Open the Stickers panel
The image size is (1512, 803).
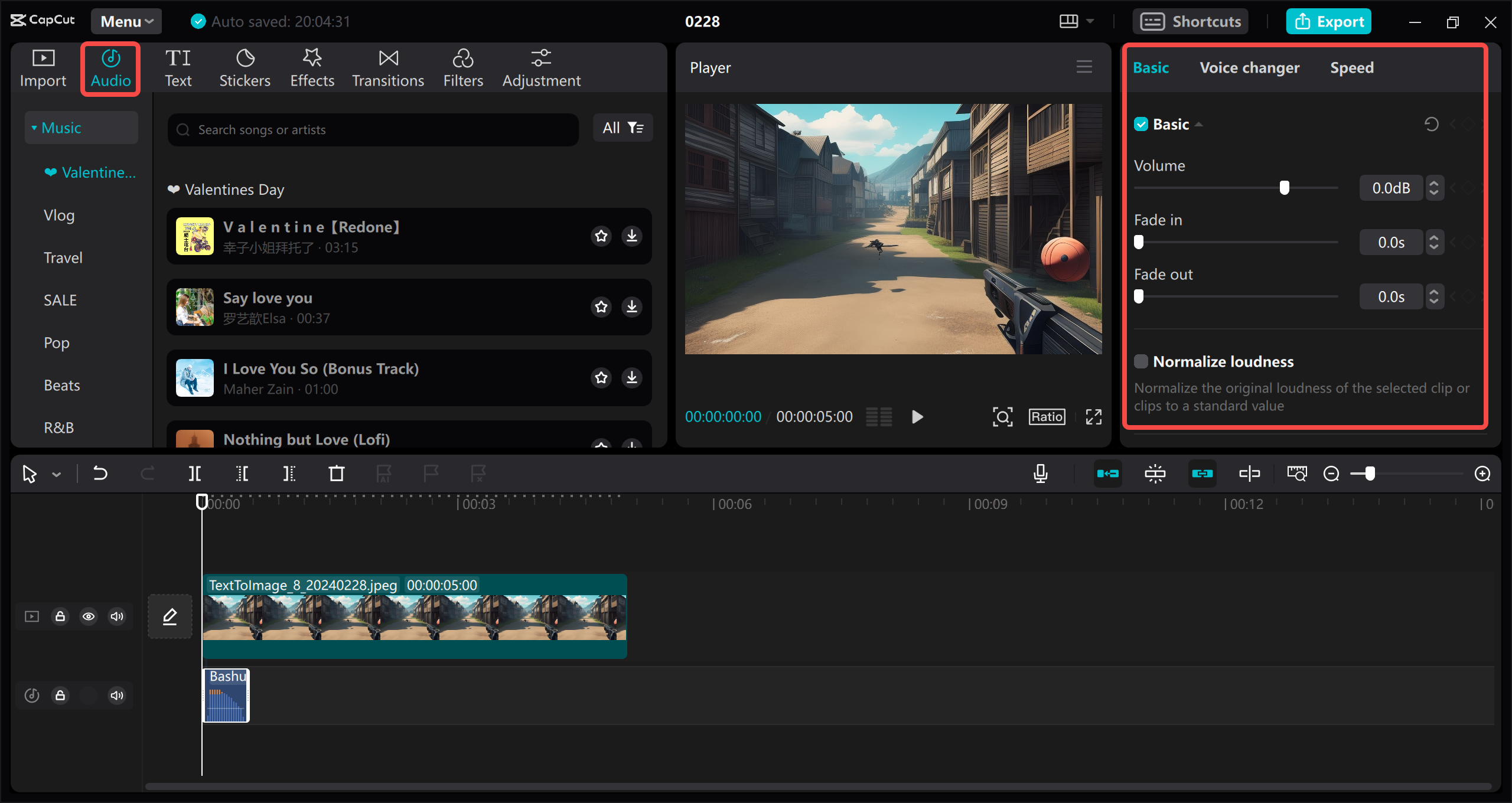click(x=245, y=67)
